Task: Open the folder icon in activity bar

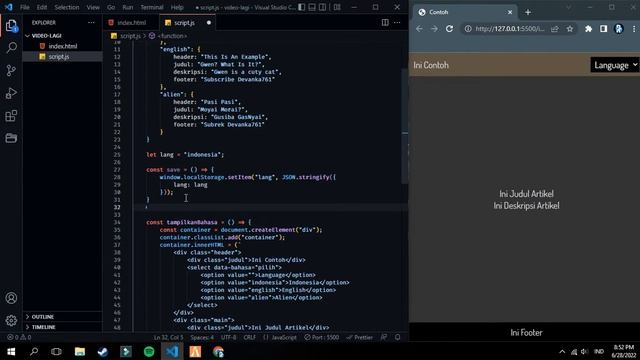Action: click(x=11, y=138)
